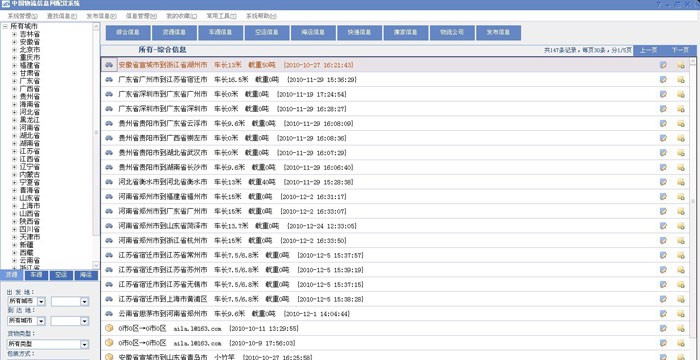Open the 系统帮助 menu
Image resolution: width=700 pixels, height=360 pixels.
(x=261, y=16)
